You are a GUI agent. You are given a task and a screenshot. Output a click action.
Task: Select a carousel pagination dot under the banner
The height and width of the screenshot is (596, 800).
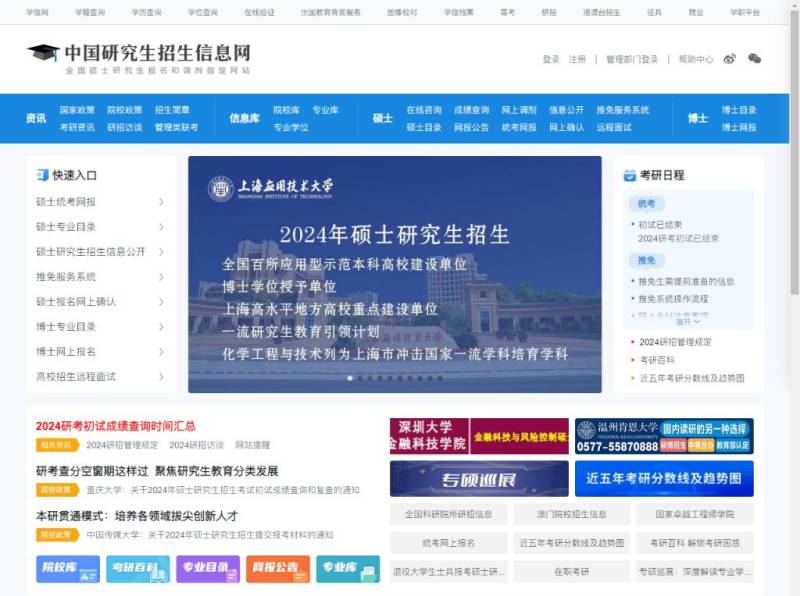(x=349, y=378)
